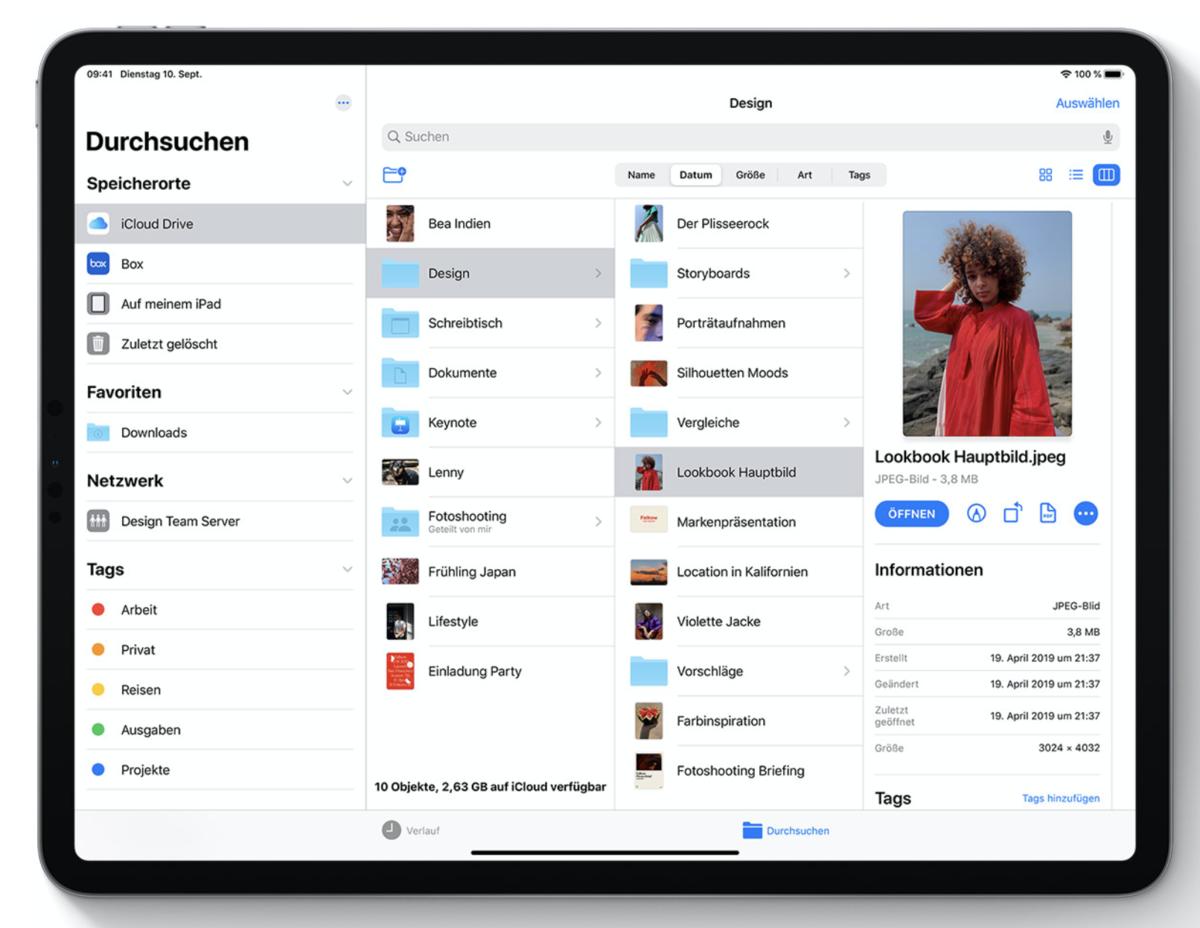Select the Markenpräsentation file

(739, 522)
